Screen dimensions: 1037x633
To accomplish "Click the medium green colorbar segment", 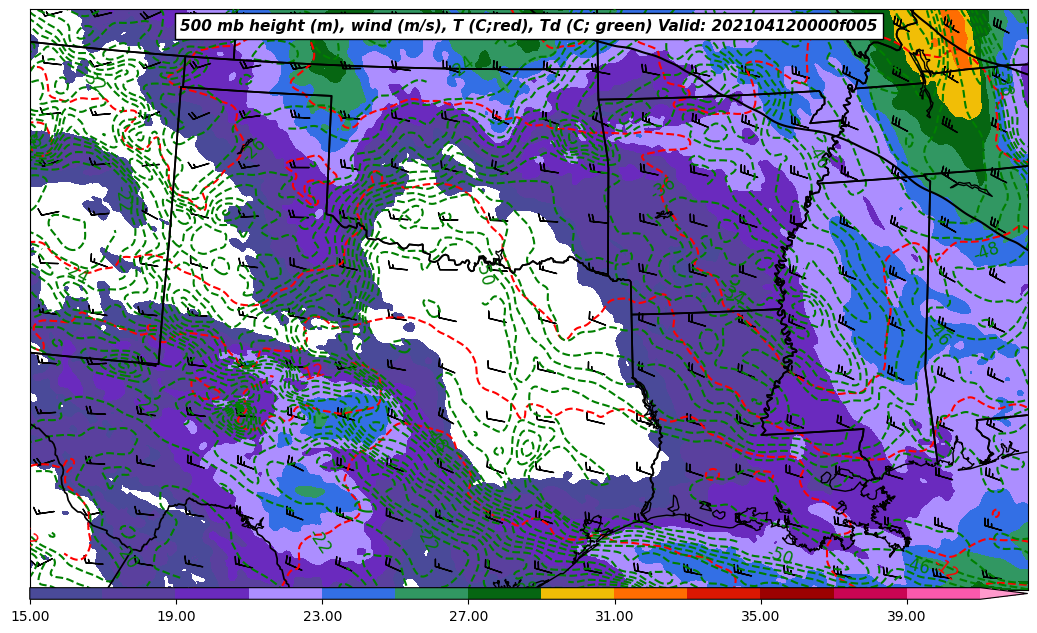I will (x=431, y=594).
